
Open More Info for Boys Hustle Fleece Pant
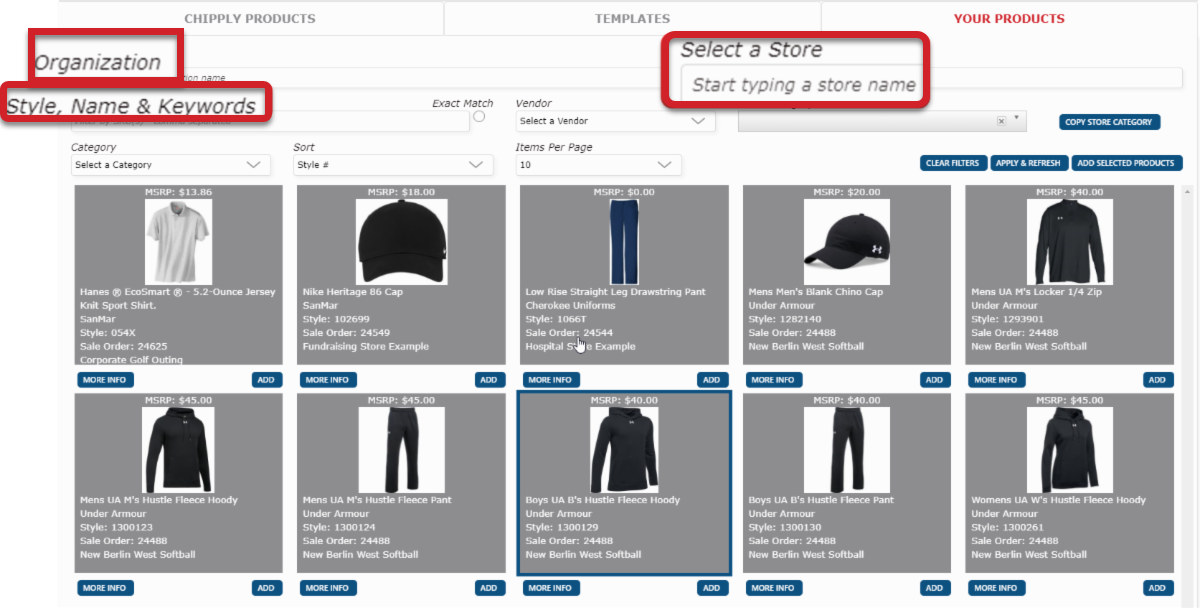pos(773,588)
